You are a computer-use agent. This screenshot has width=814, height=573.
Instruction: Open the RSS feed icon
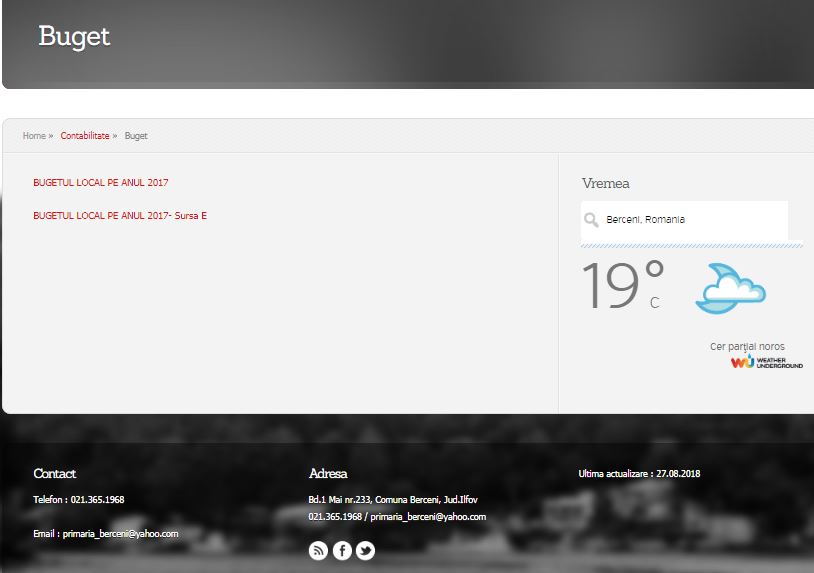(318, 550)
